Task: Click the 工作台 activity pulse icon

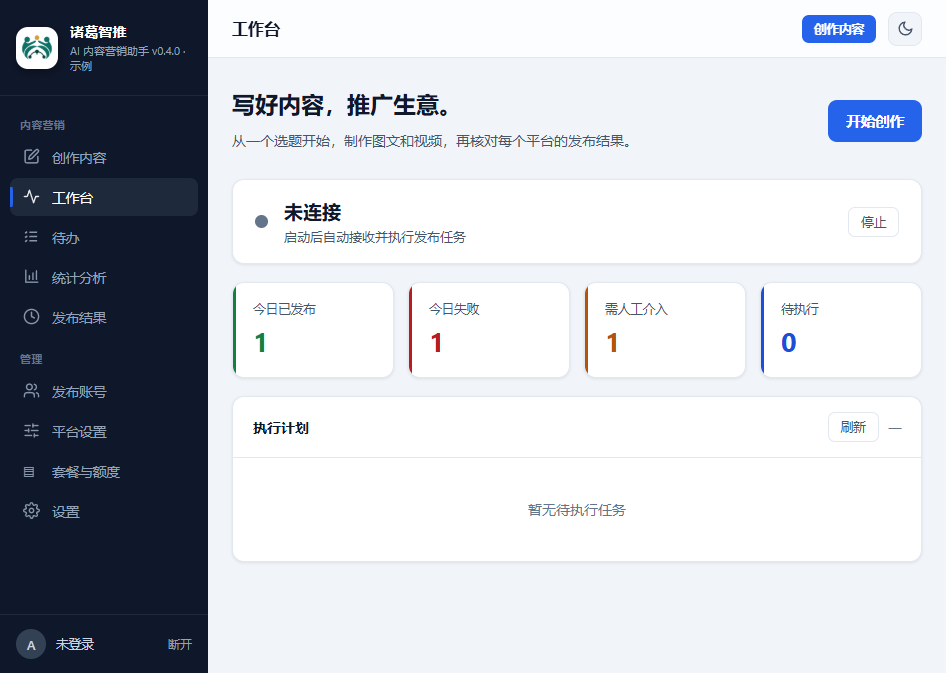Action: [x=31, y=197]
